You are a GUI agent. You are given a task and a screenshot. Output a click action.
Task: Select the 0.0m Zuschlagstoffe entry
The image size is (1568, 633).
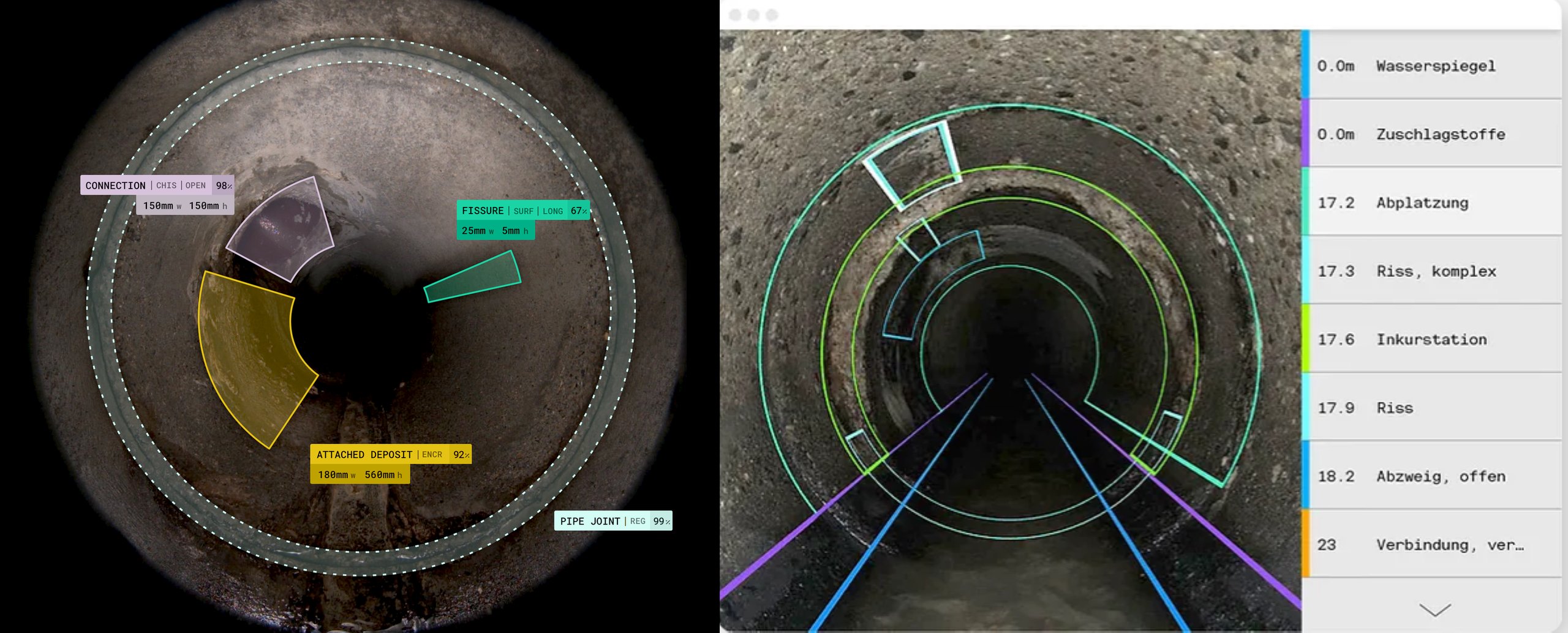pyautogui.click(x=1434, y=134)
